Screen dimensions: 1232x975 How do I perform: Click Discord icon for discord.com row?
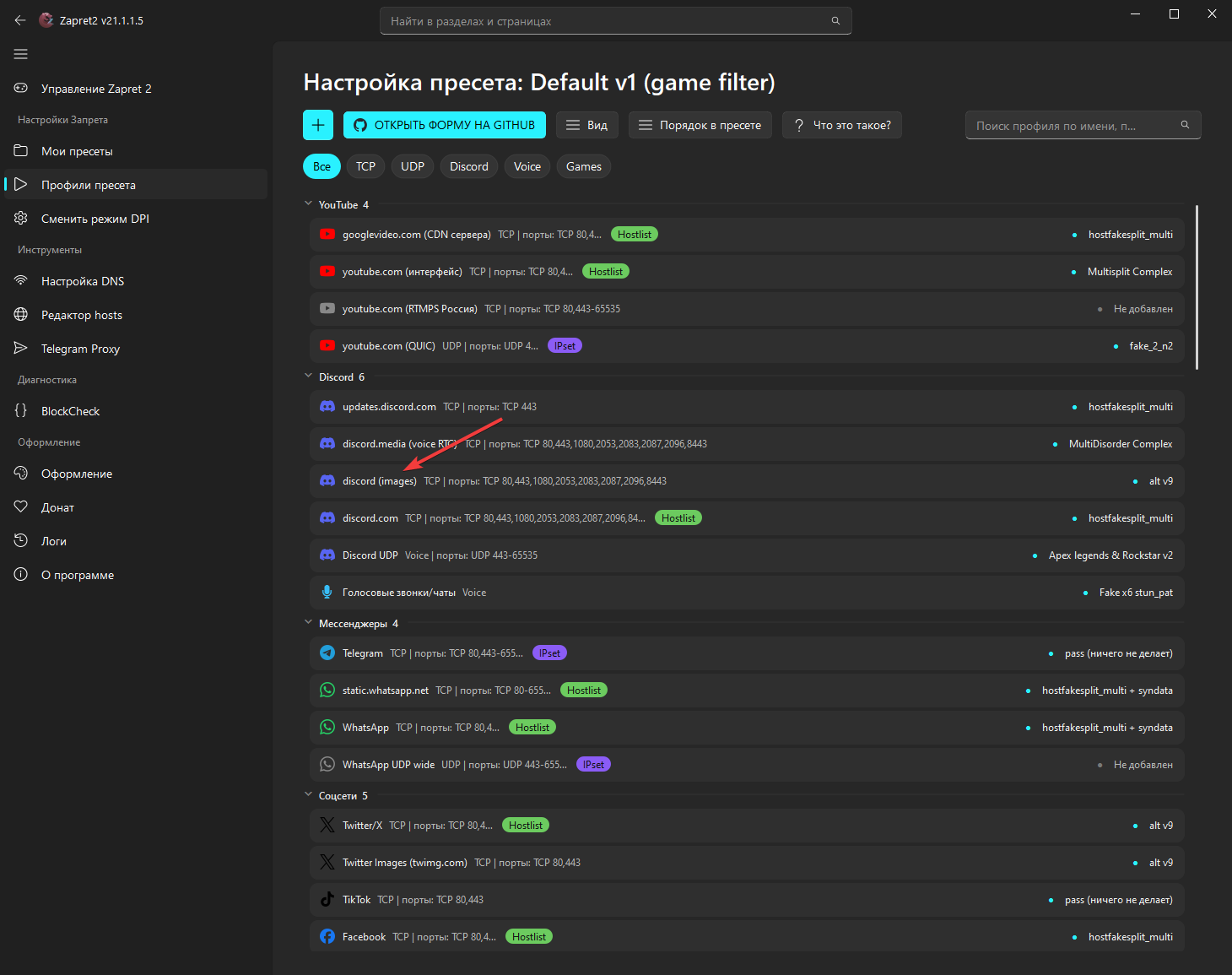click(327, 518)
